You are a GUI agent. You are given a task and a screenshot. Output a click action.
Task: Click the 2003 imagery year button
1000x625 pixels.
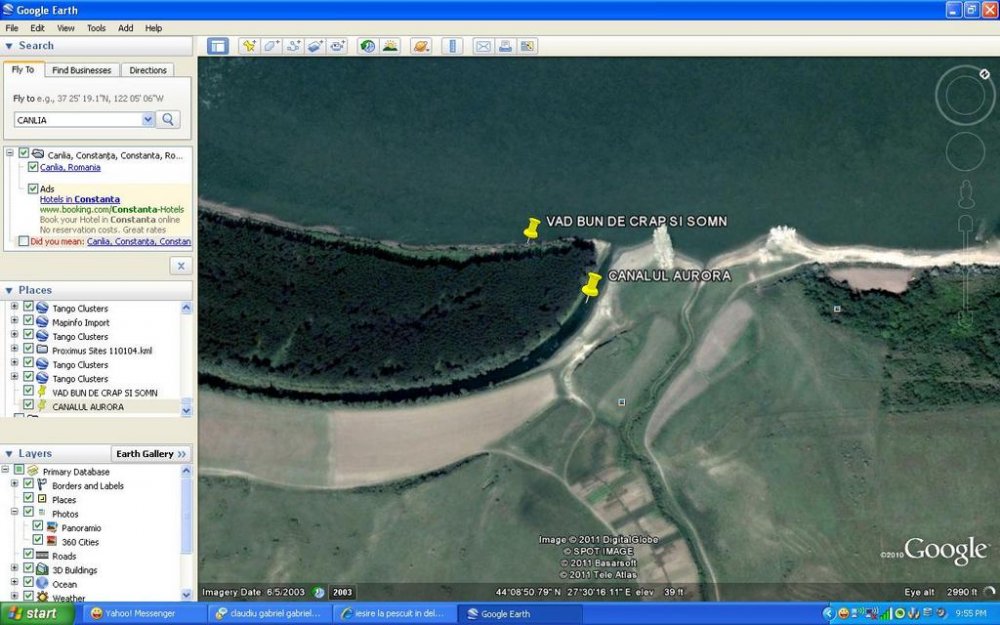pos(342,592)
